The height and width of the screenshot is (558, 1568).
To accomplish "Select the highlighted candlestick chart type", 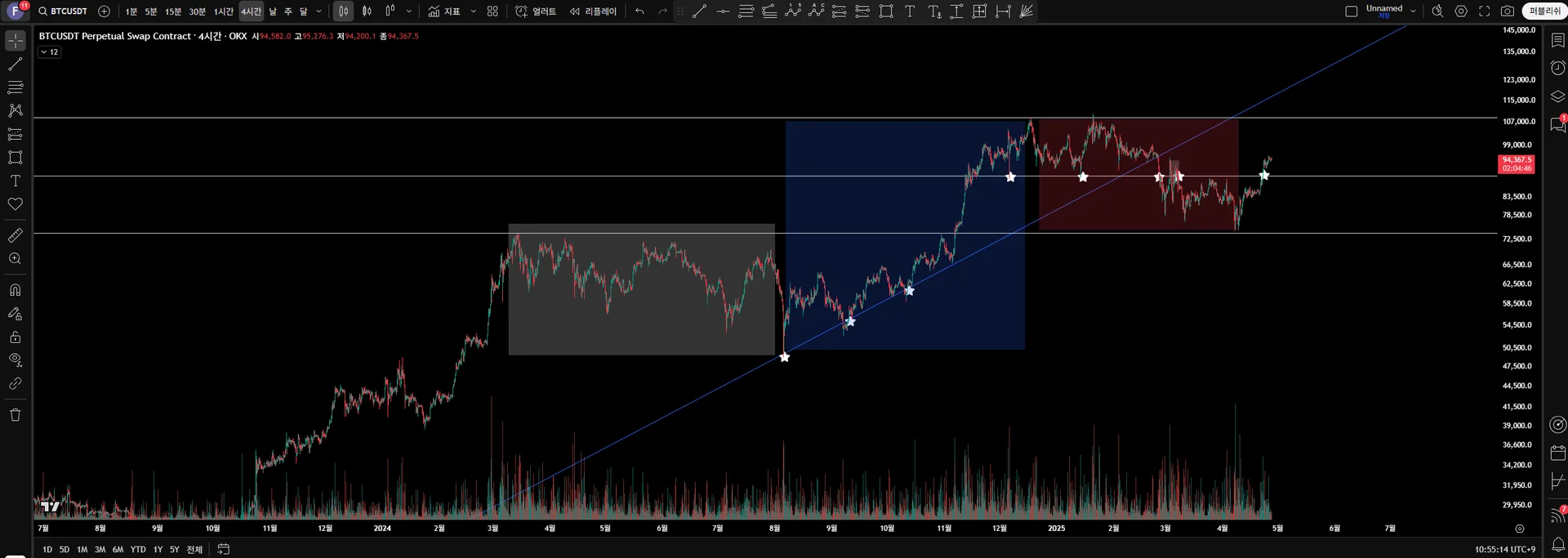I will point(344,11).
